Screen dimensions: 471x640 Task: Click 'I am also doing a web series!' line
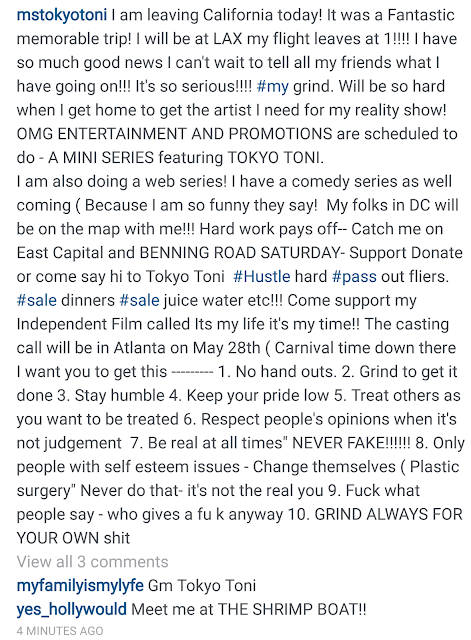pos(122,181)
